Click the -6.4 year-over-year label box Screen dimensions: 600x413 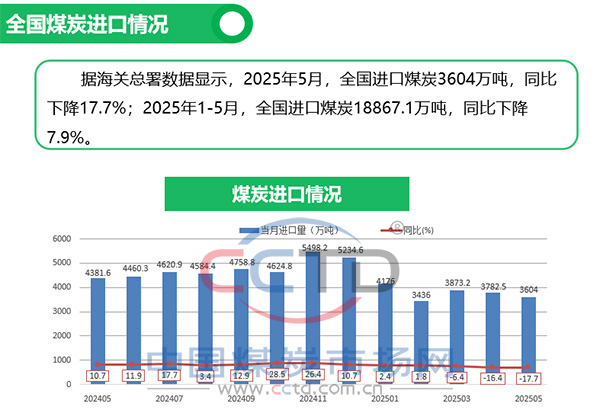(x=456, y=377)
